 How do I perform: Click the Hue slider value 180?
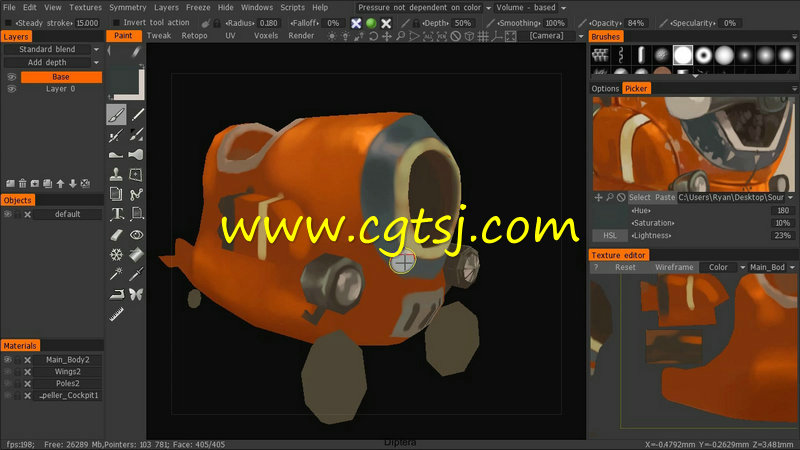(783, 211)
